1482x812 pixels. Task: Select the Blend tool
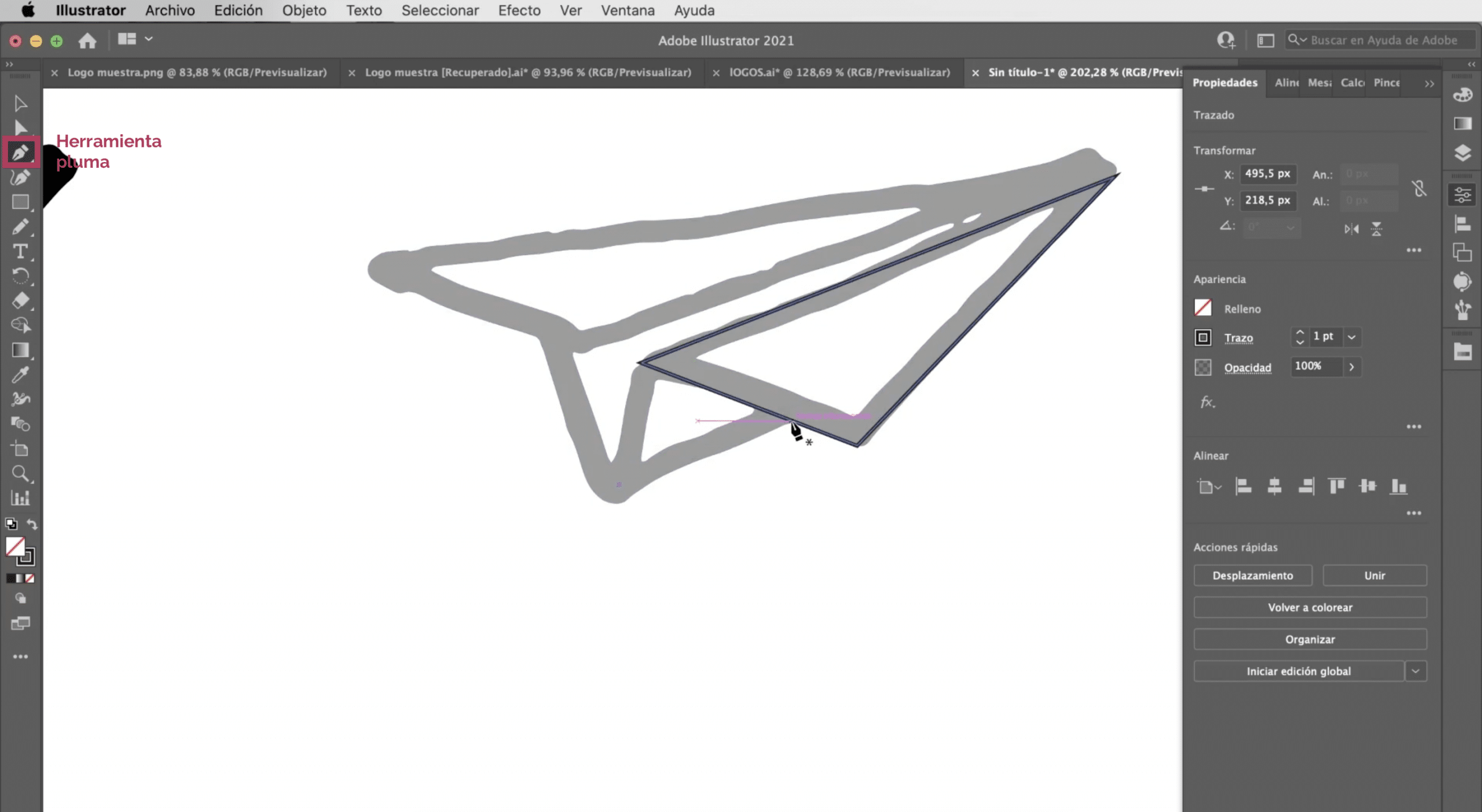coord(20,424)
